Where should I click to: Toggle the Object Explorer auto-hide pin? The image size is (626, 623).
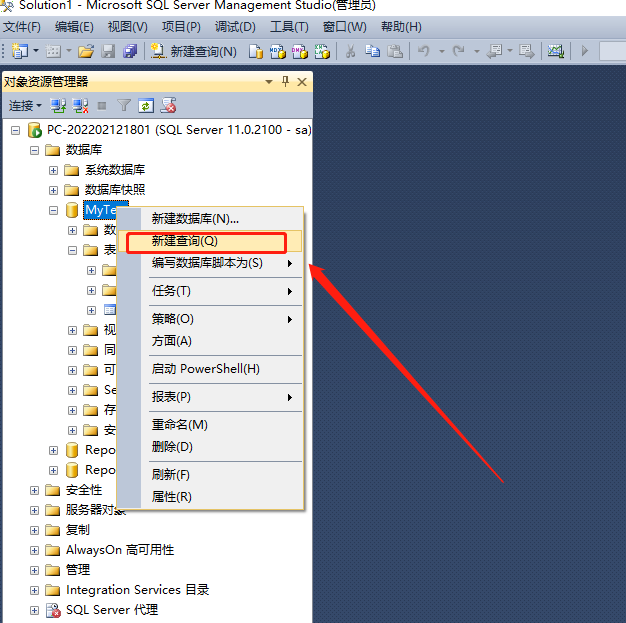(x=285, y=82)
